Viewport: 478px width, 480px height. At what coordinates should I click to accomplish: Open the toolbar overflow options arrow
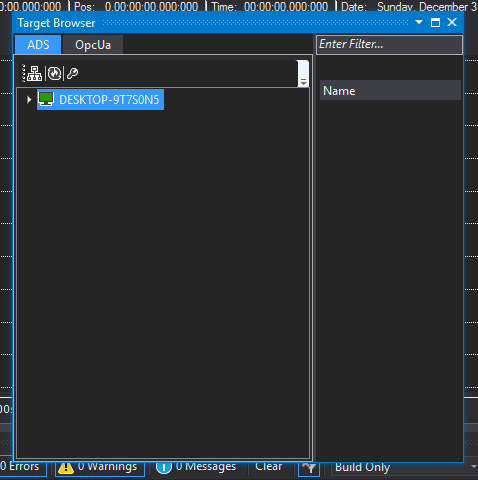[303, 82]
